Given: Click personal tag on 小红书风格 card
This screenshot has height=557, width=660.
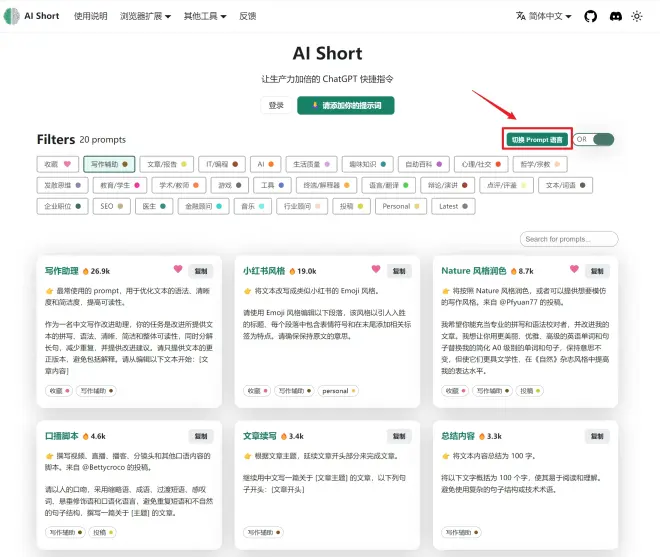Looking at the screenshot, I should 339,391.
